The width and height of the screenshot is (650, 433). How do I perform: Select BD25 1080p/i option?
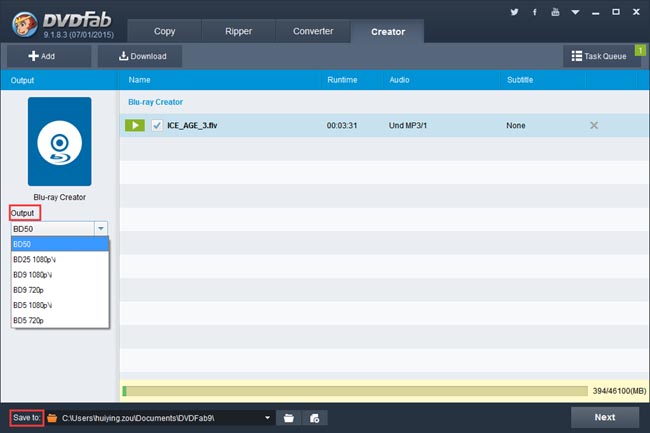tap(60, 259)
